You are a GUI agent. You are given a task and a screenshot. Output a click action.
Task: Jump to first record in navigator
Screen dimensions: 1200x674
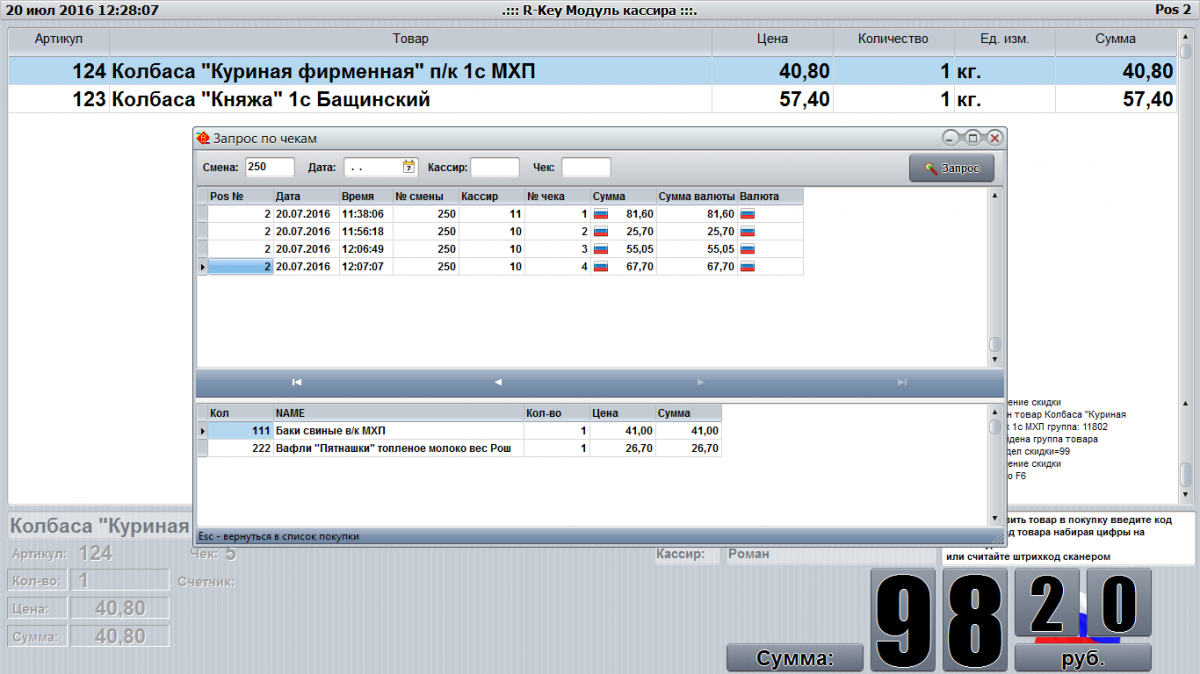[297, 382]
